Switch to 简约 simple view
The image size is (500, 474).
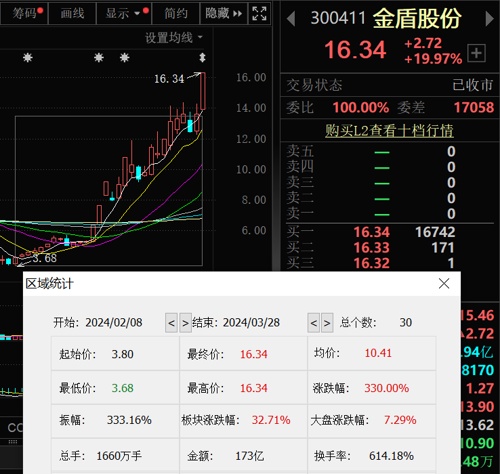coord(176,13)
